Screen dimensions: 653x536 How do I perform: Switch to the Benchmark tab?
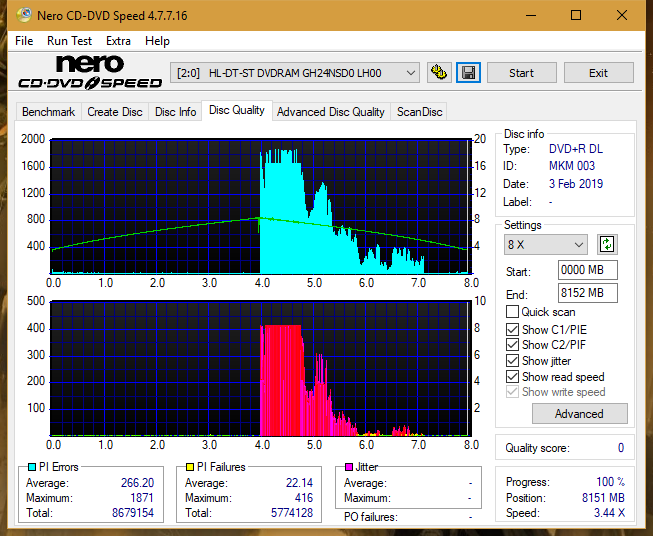49,112
